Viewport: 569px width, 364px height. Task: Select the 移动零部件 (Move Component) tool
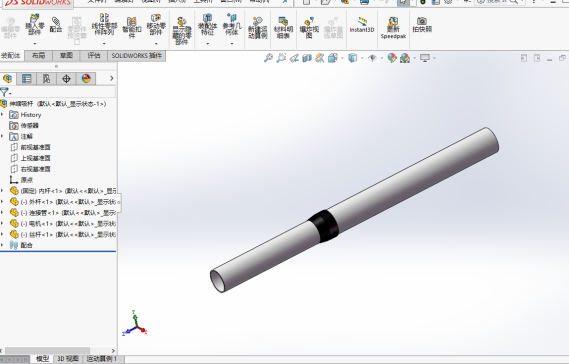point(156,25)
